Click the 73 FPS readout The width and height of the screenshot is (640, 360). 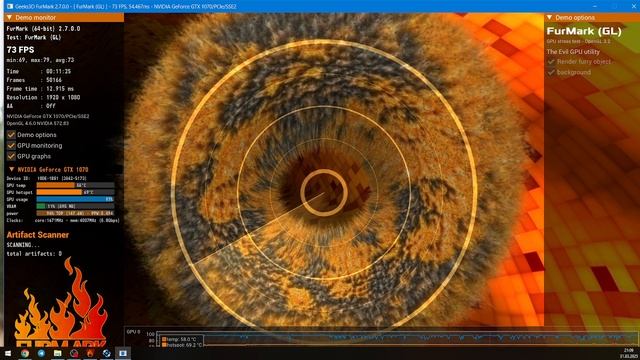[20, 50]
